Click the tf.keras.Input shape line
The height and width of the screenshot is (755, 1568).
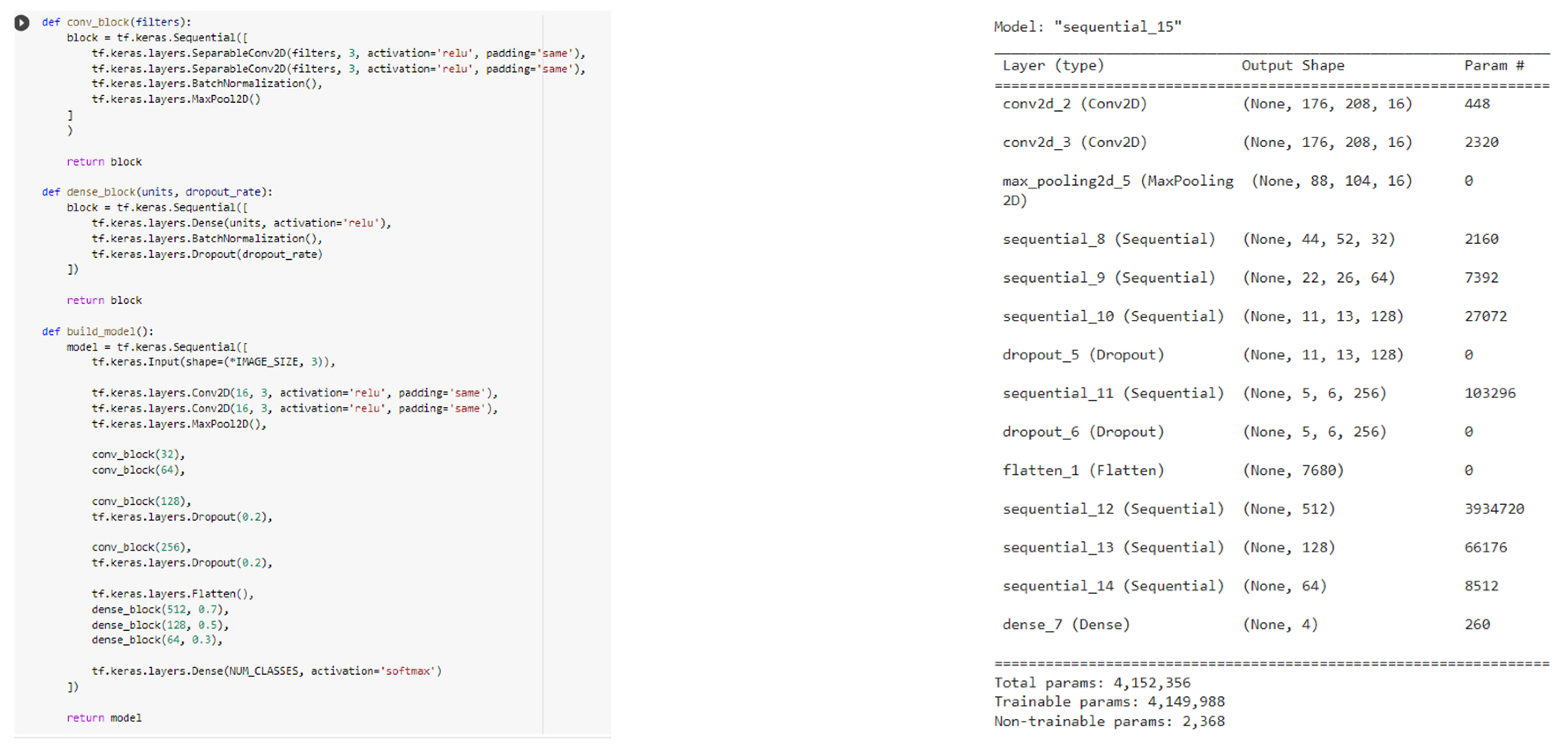[x=213, y=362]
